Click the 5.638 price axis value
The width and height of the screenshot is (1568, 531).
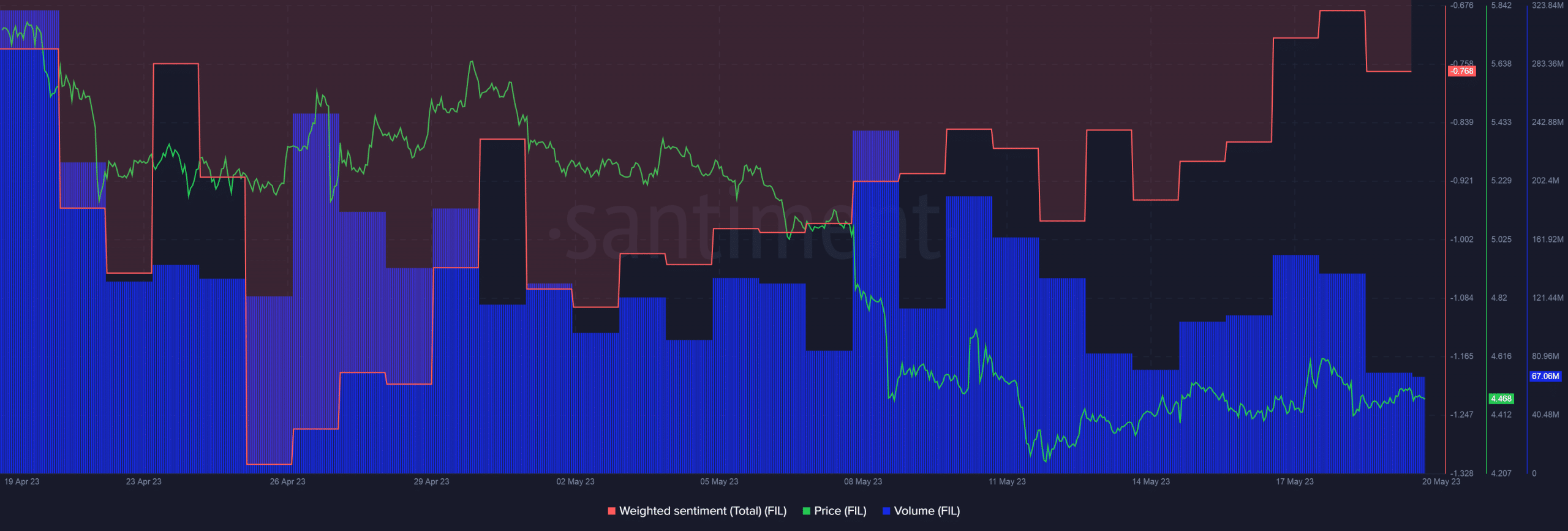pyautogui.click(x=1501, y=64)
